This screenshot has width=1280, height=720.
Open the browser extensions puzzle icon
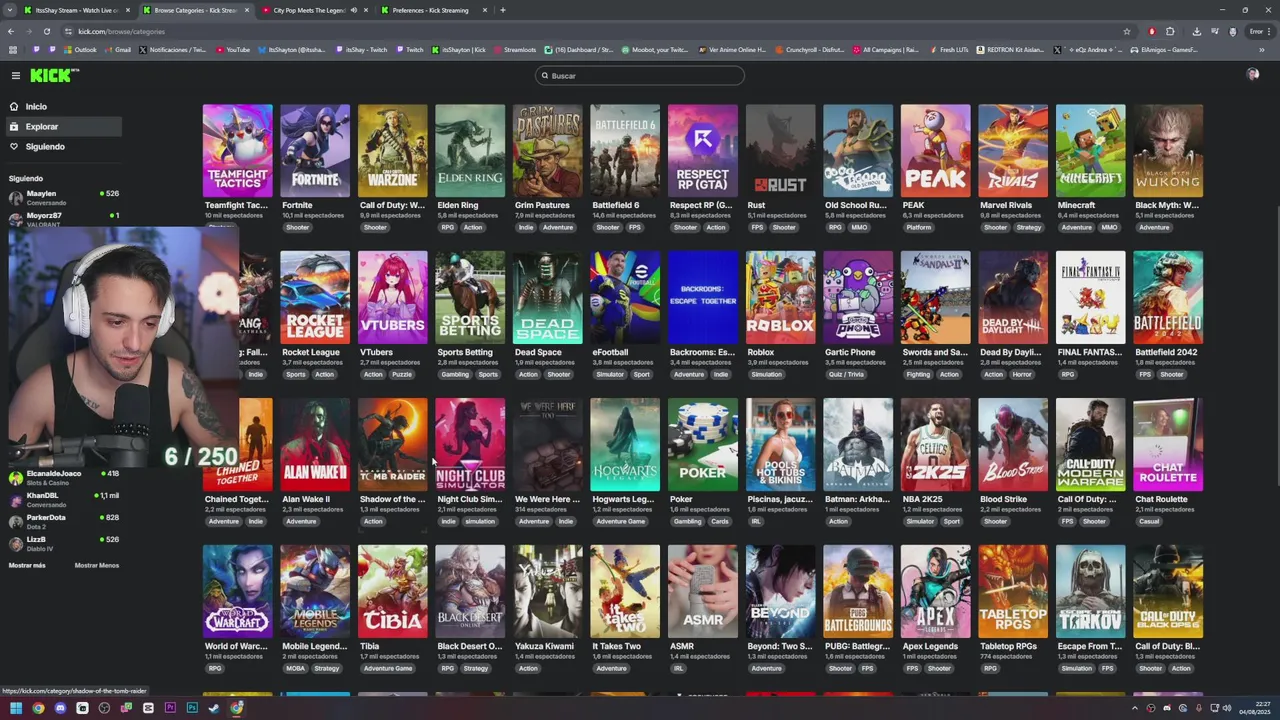(x=1170, y=31)
